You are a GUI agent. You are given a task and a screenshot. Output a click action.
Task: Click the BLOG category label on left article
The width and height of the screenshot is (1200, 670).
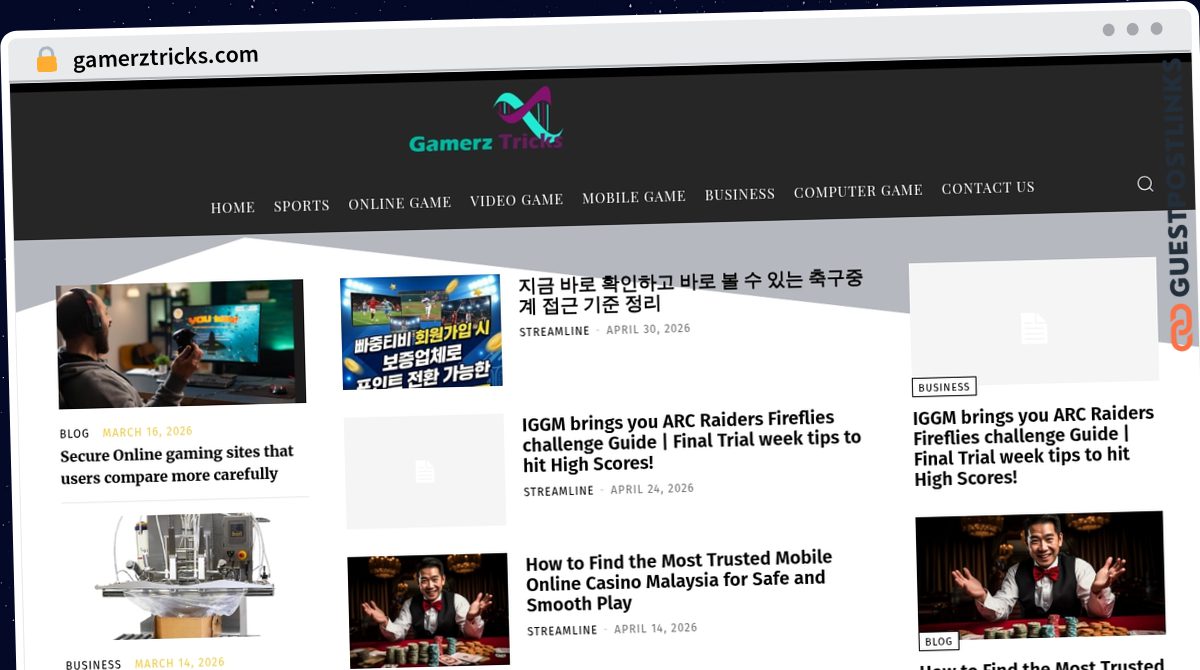coord(75,434)
